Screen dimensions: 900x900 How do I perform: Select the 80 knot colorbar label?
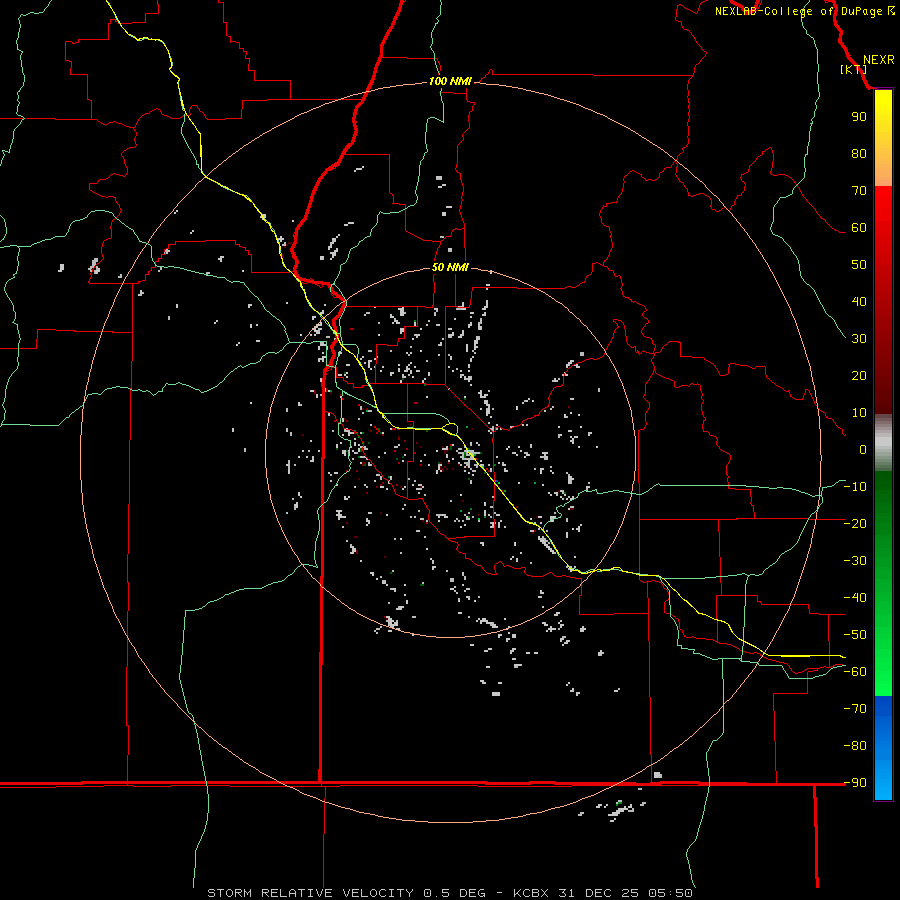[x=859, y=153]
